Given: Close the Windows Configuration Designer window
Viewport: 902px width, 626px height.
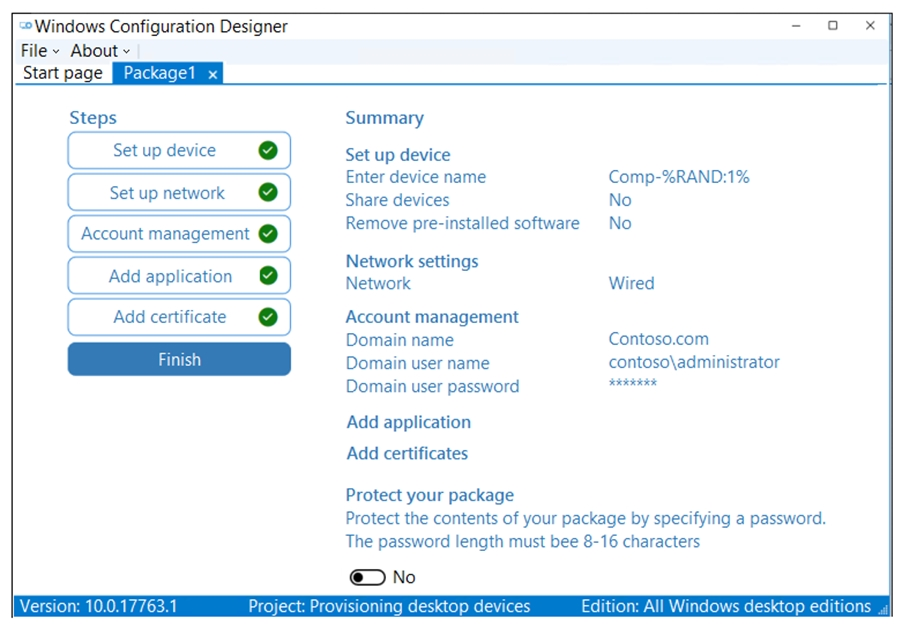Looking at the screenshot, I should pos(870,26).
